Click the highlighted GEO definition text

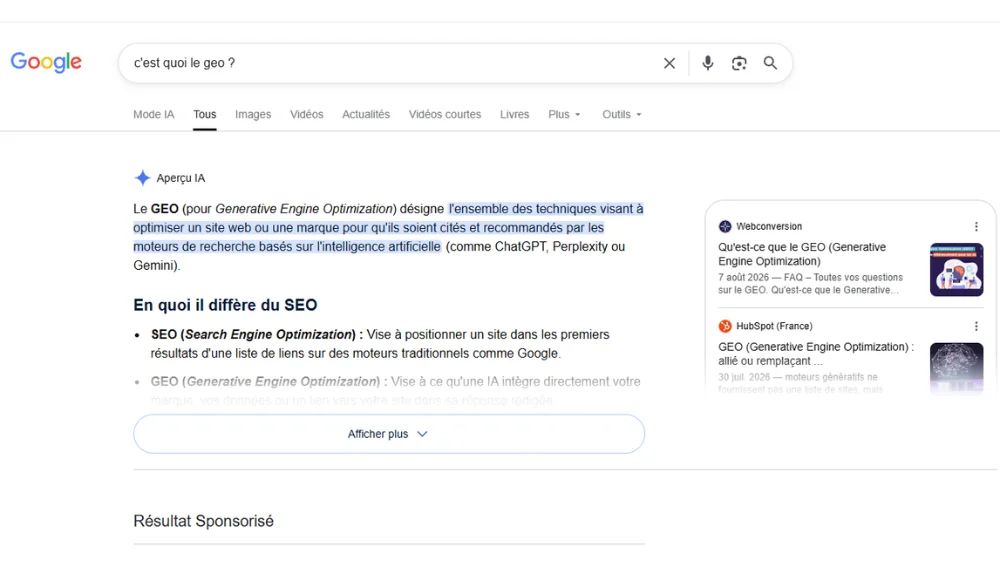(388, 228)
